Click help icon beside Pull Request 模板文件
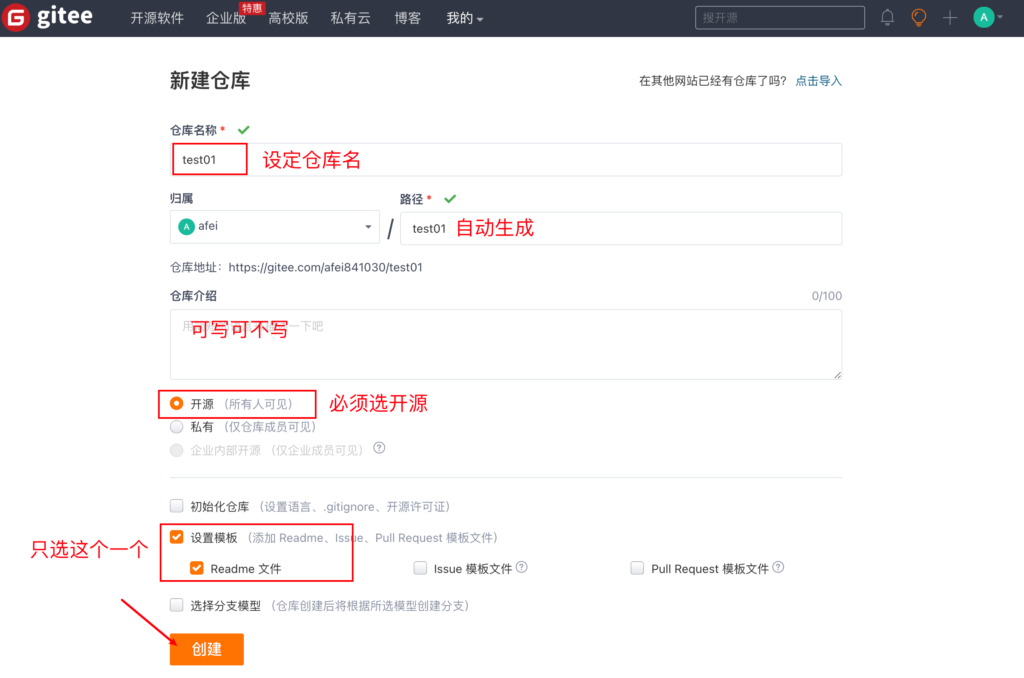Image resolution: width=1024 pixels, height=678 pixels. tap(778, 568)
